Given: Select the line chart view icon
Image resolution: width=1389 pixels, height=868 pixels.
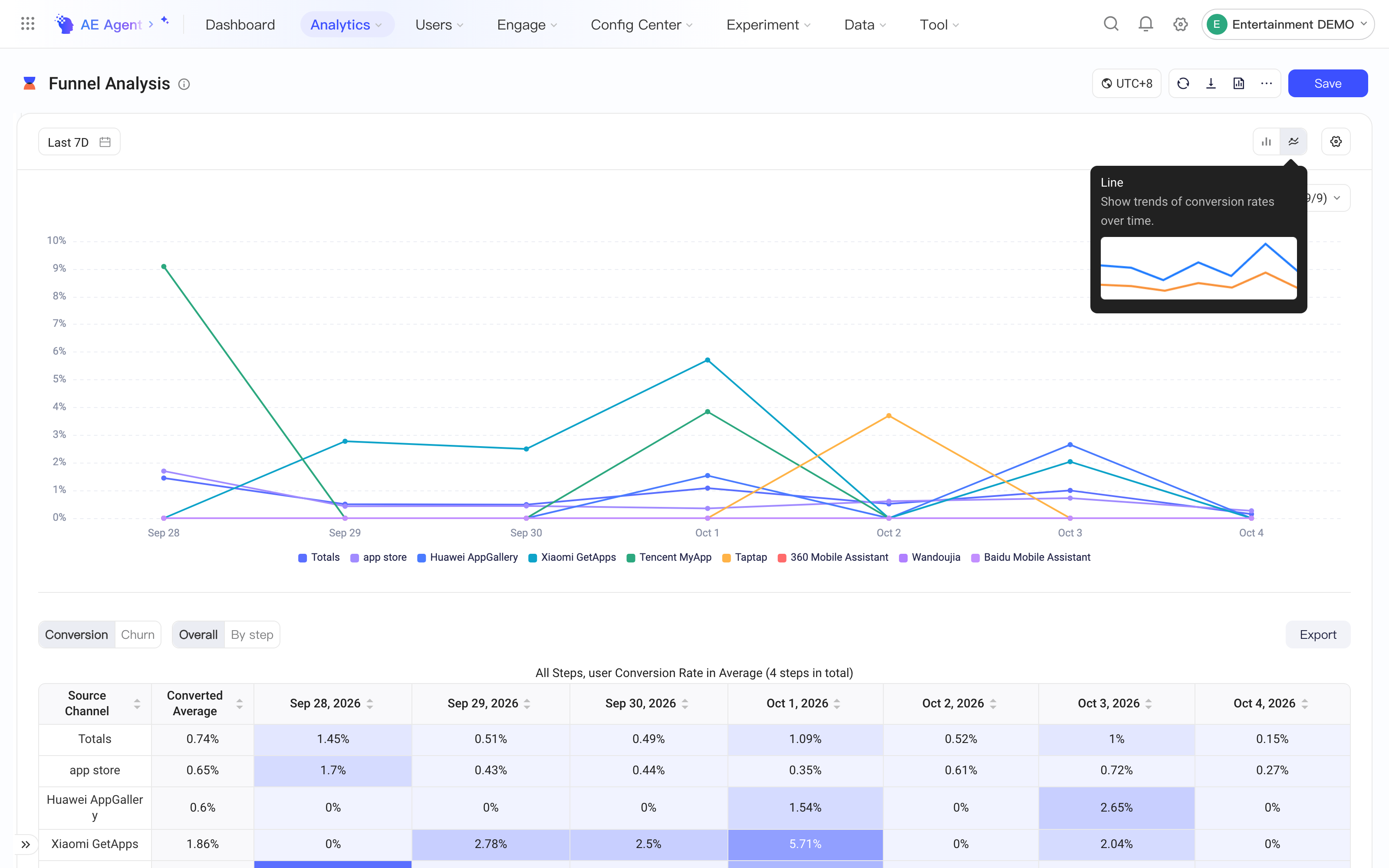Looking at the screenshot, I should [1294, 142].
